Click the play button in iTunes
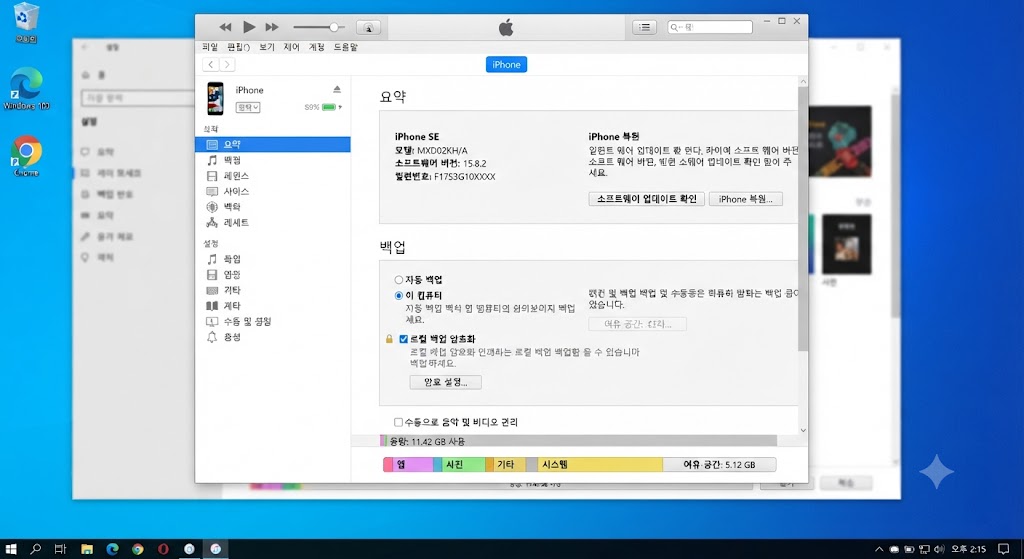 point(249,27)
